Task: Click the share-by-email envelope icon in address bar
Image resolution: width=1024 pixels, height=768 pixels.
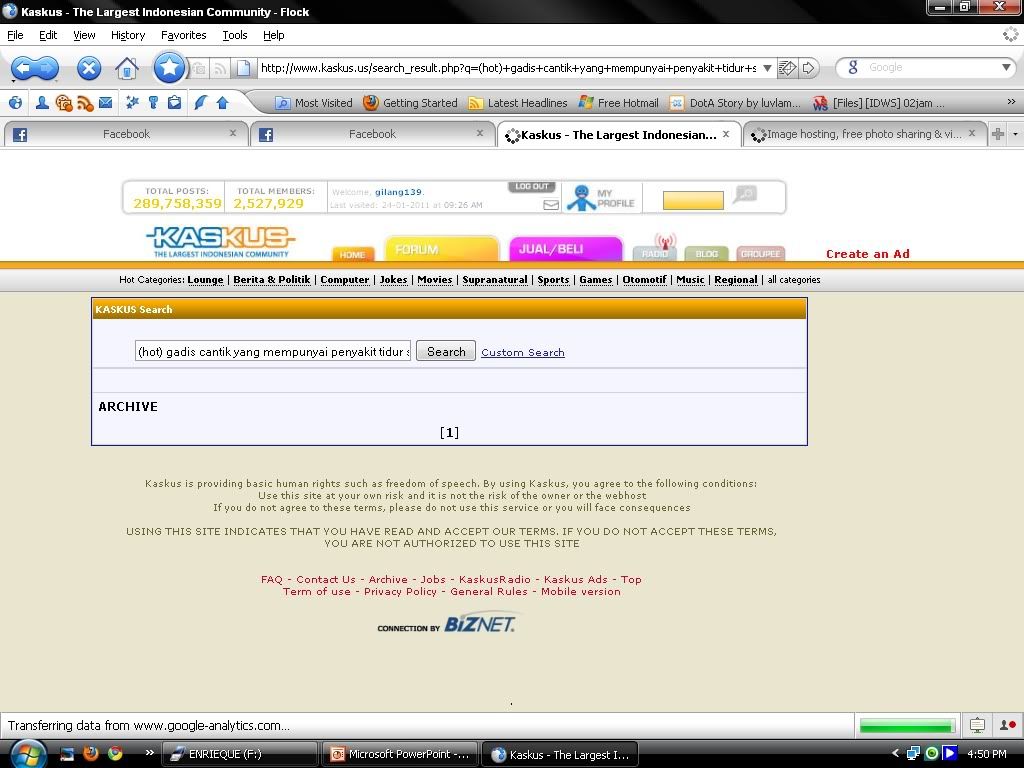Action: (788, 67)
